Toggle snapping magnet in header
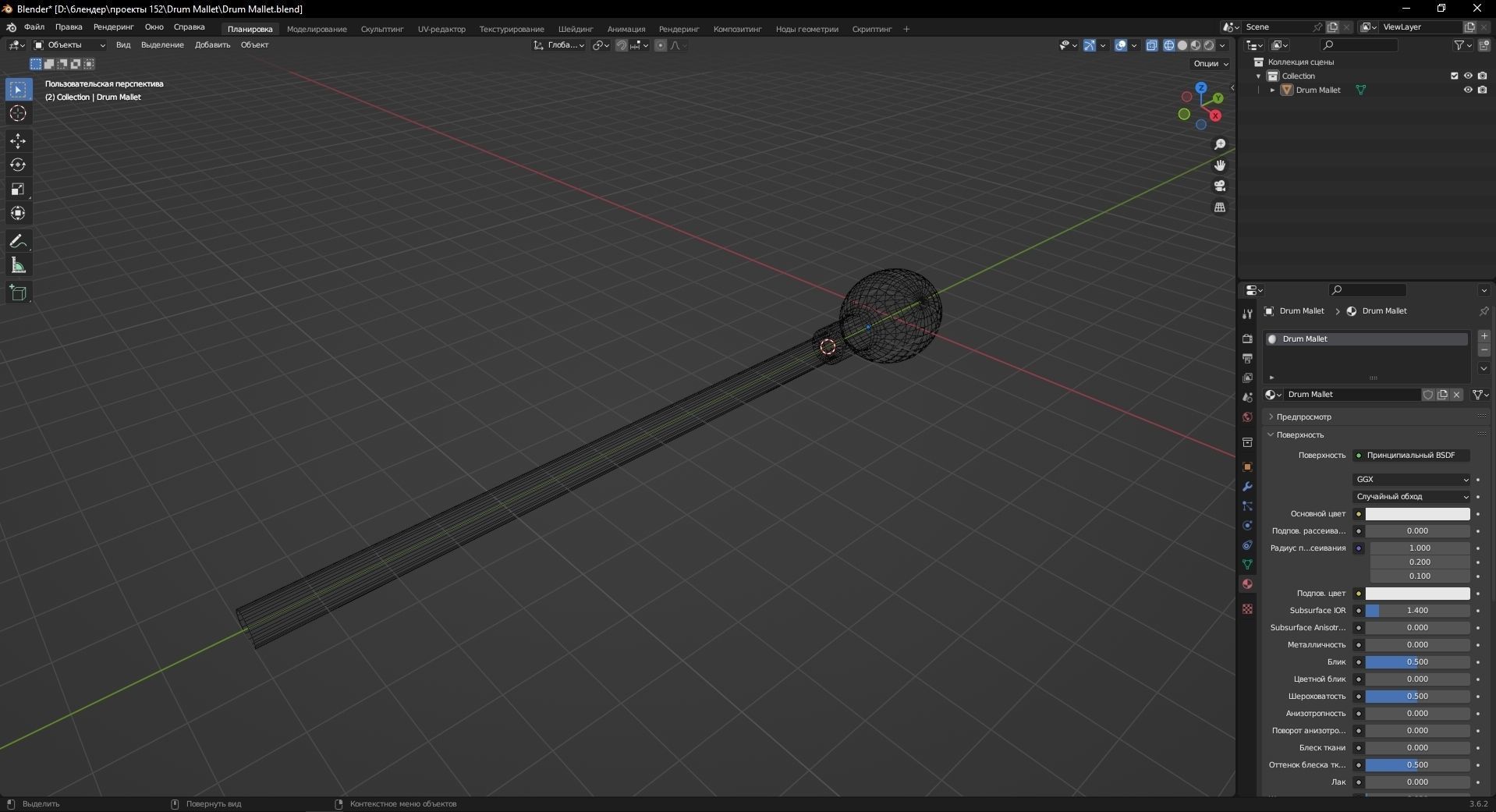The image size is (1496, 812). 622,45
